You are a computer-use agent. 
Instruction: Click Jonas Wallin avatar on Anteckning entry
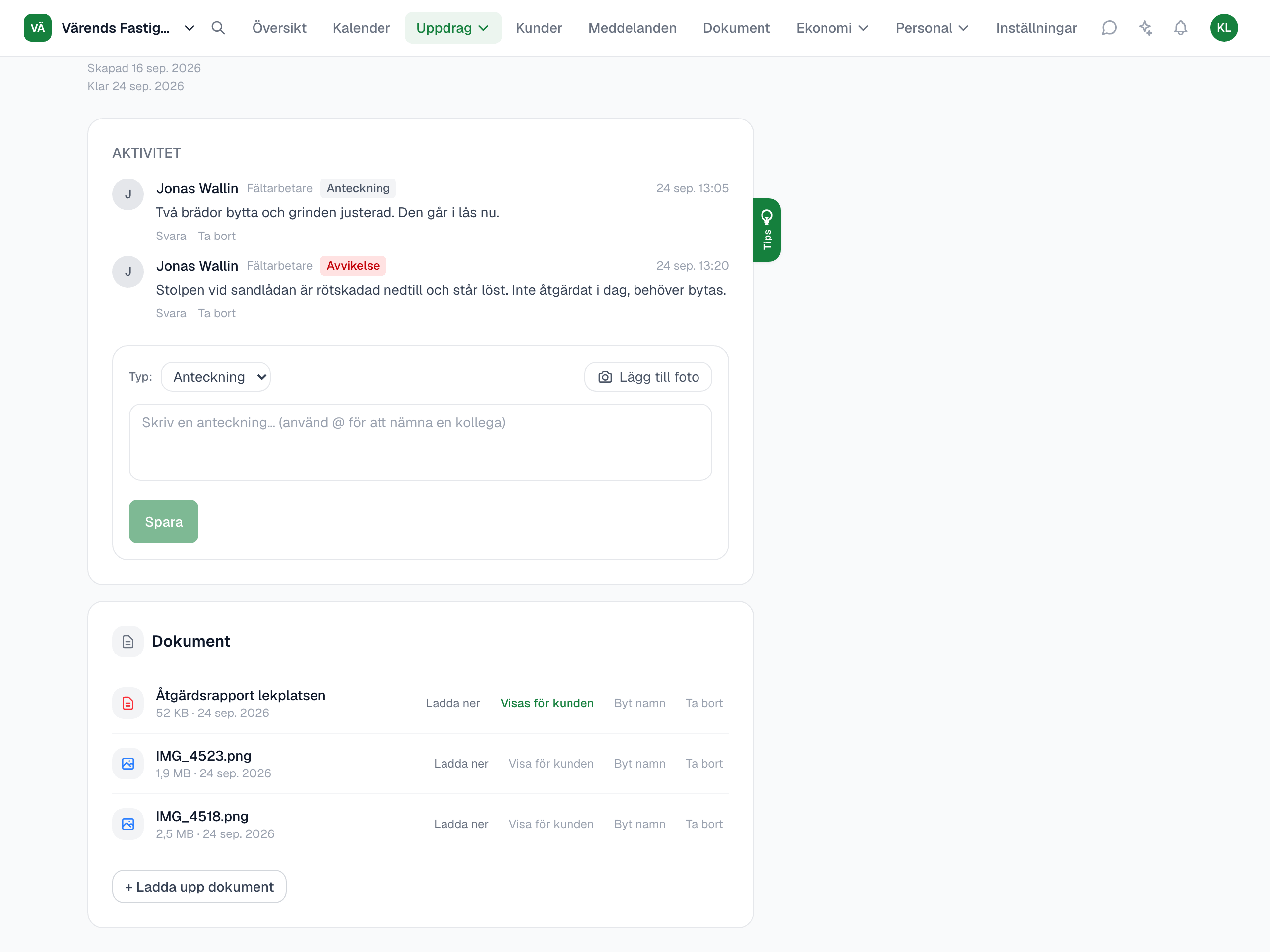tap(128, 194)
